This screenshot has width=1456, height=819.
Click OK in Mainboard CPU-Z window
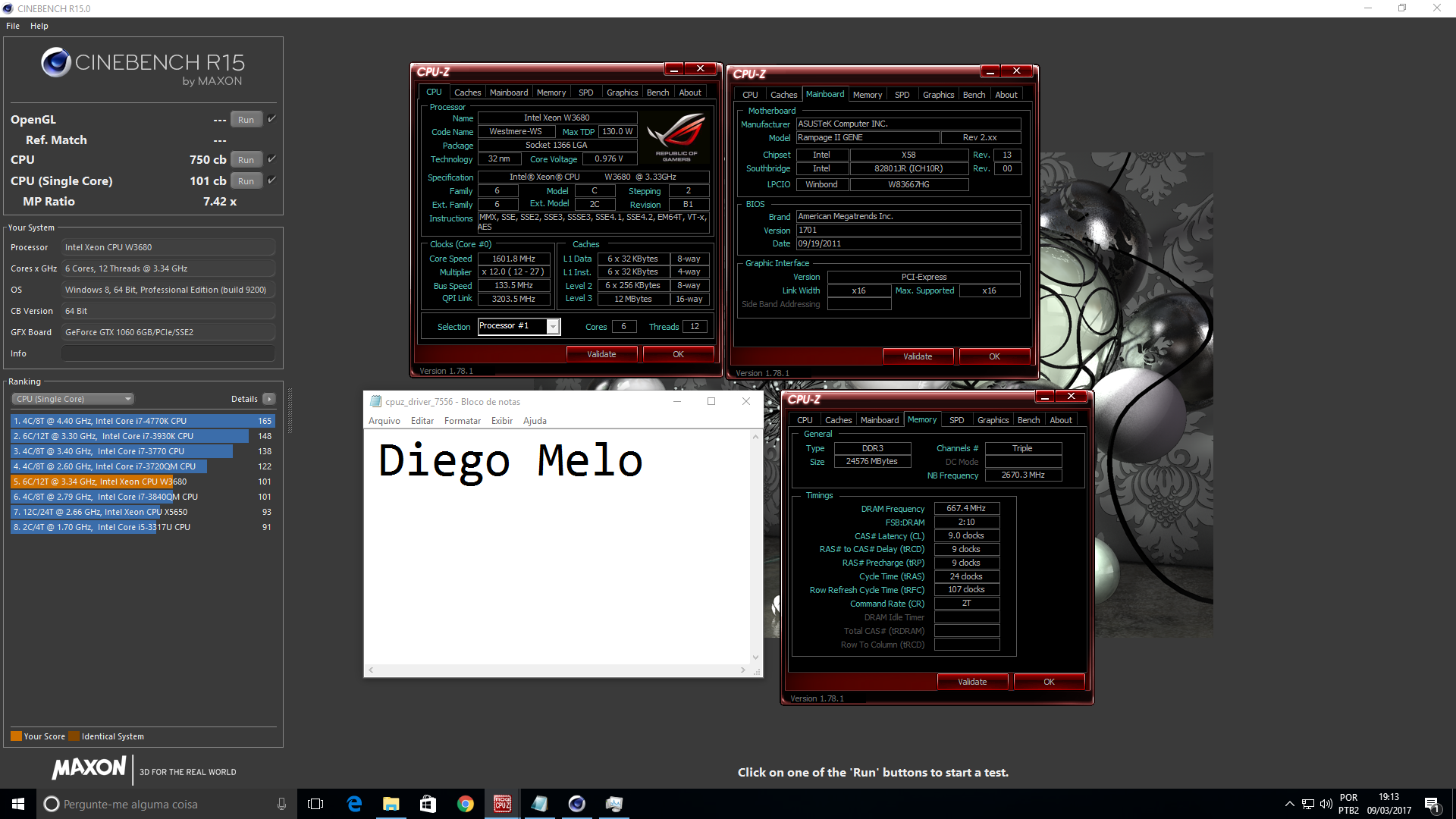(994, 356)
